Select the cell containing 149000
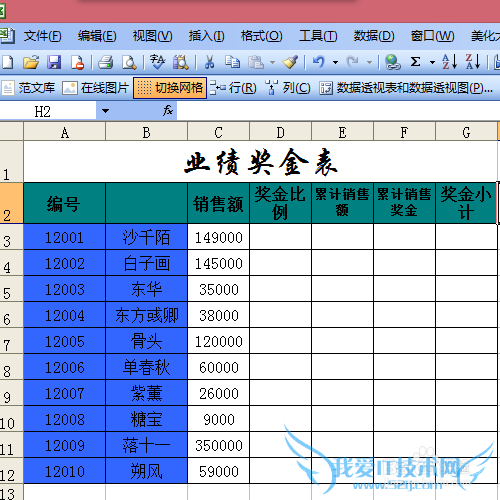500x500 pixels. 218,237
